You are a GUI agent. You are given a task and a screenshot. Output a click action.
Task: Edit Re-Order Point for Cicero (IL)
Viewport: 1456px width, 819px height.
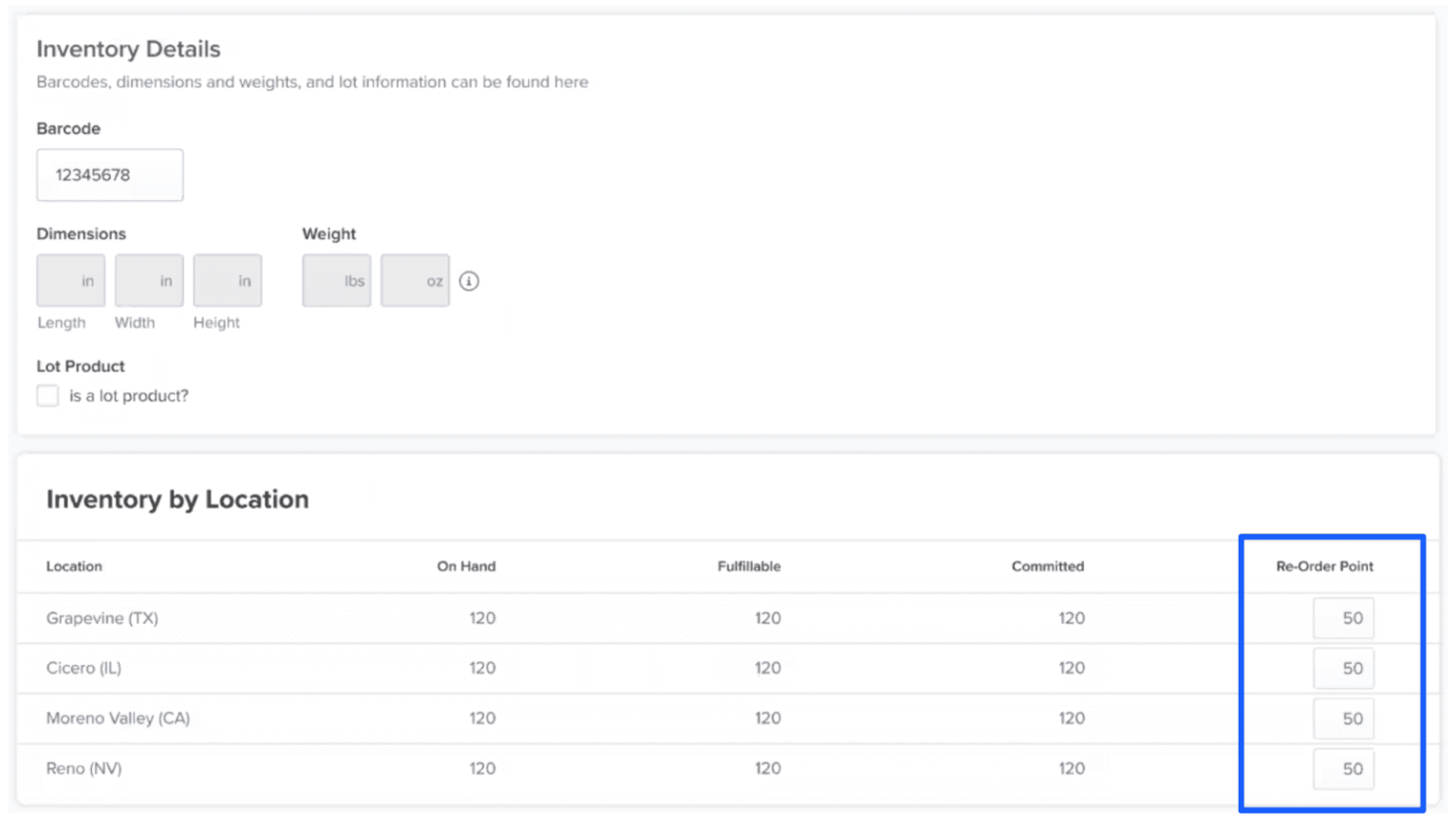click(1343, 668)
